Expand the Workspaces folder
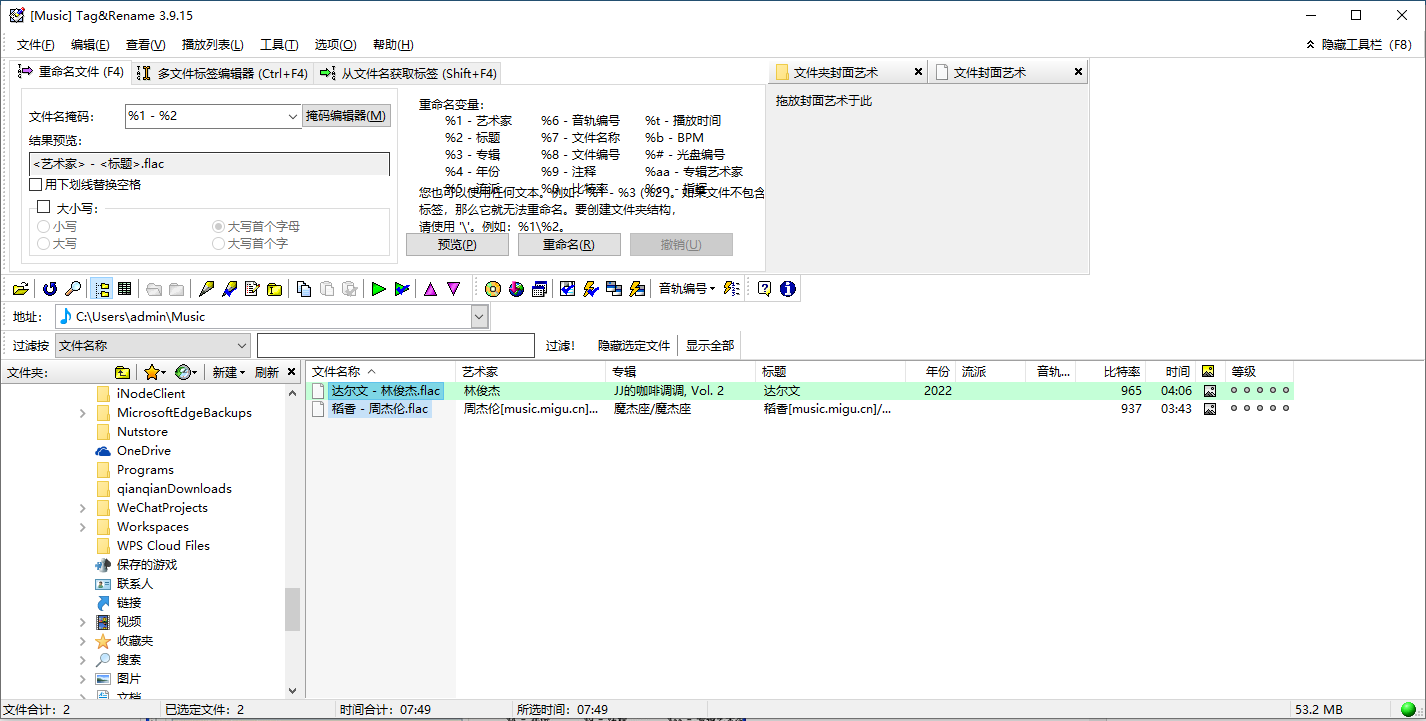The image size is (1426, 721). click(83, 527)
